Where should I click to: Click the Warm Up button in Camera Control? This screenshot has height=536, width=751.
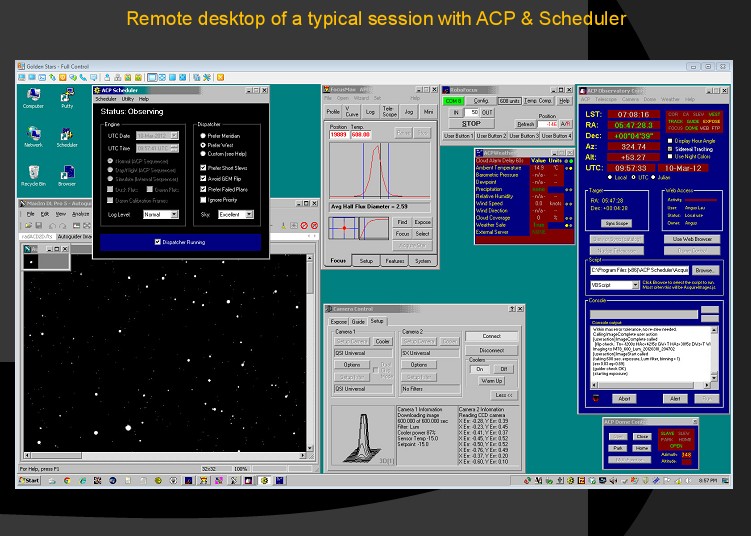pyautogui.click(x=491, y=381)
